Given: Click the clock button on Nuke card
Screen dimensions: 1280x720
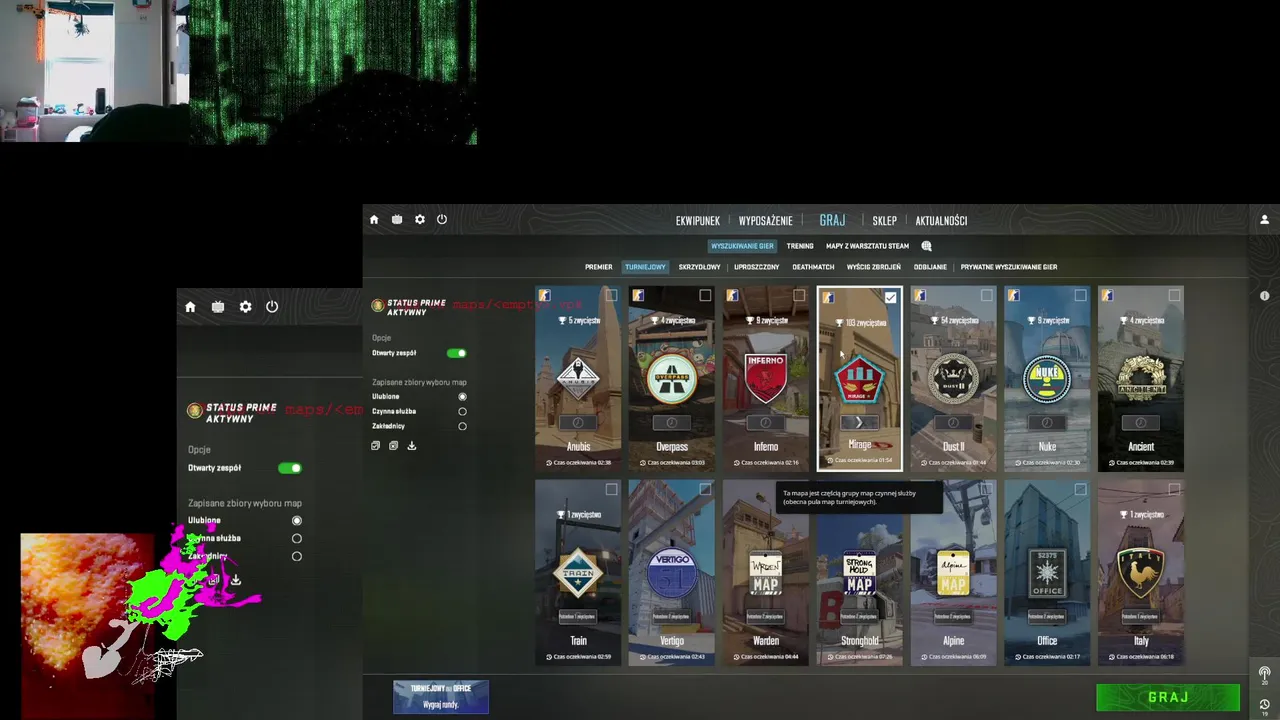Looking at the screenshot, I should (x=1047, y=422).
